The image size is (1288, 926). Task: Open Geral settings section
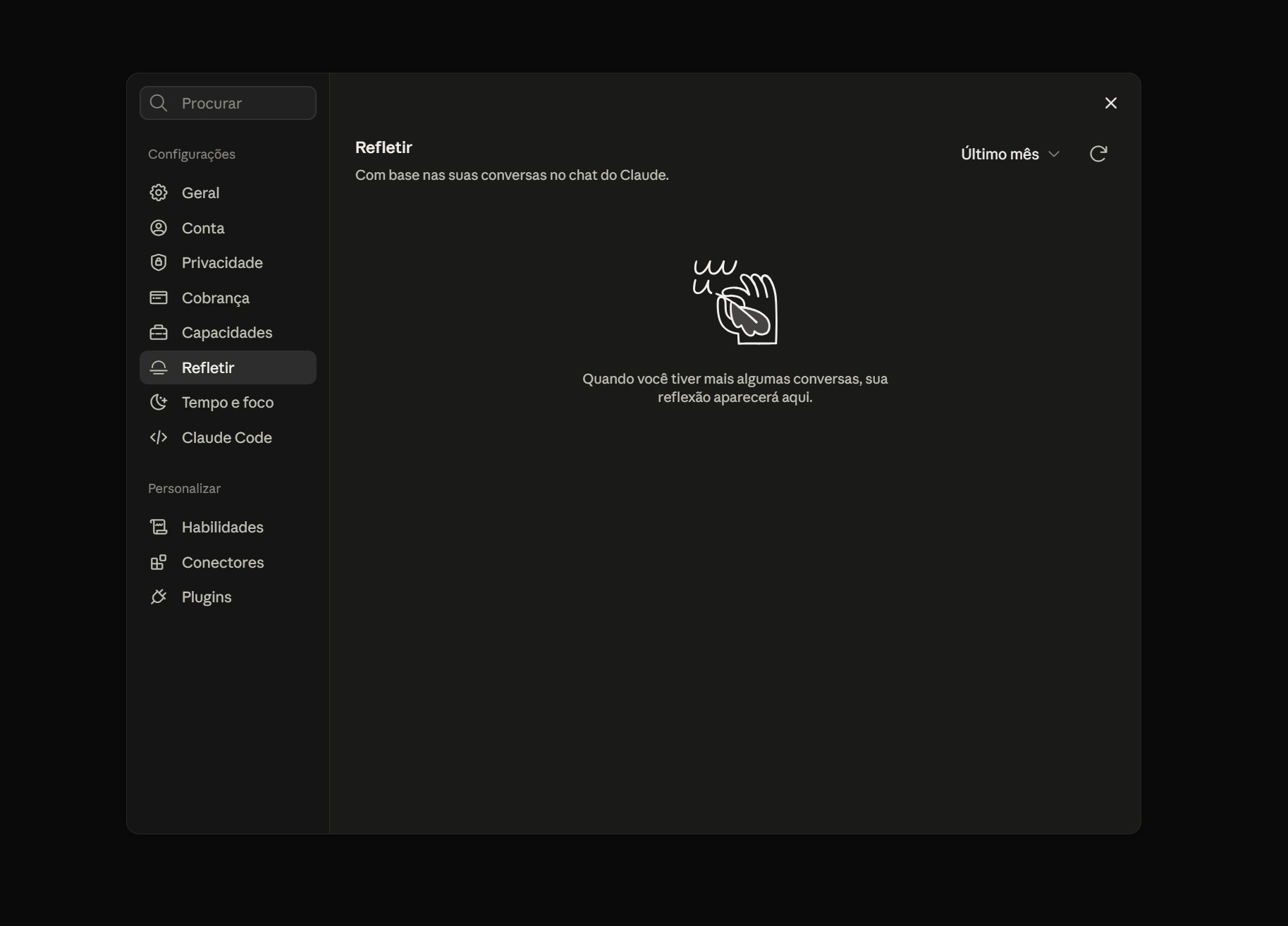(x=228, y=193)
